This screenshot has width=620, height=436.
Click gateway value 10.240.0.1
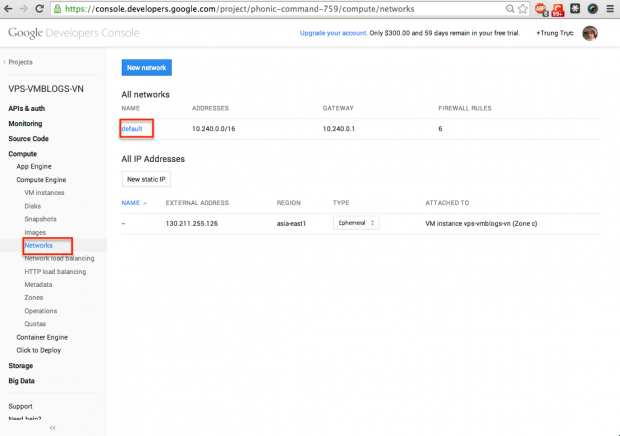point(339,129)
